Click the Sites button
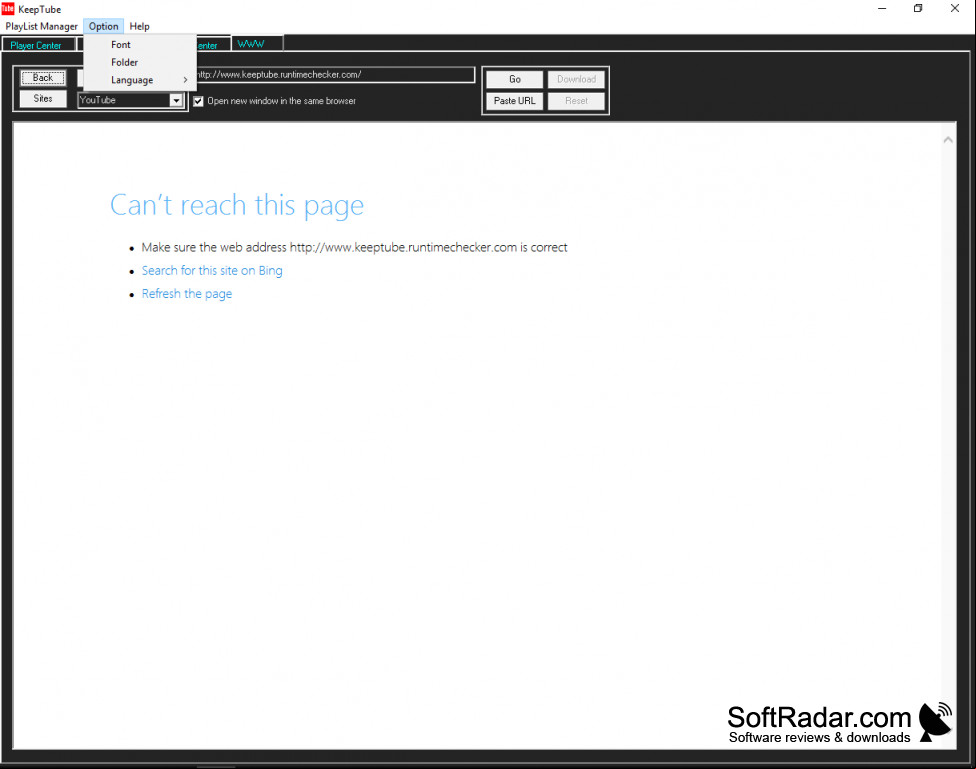This screenshot has width=976, height=769. [43, 98]
